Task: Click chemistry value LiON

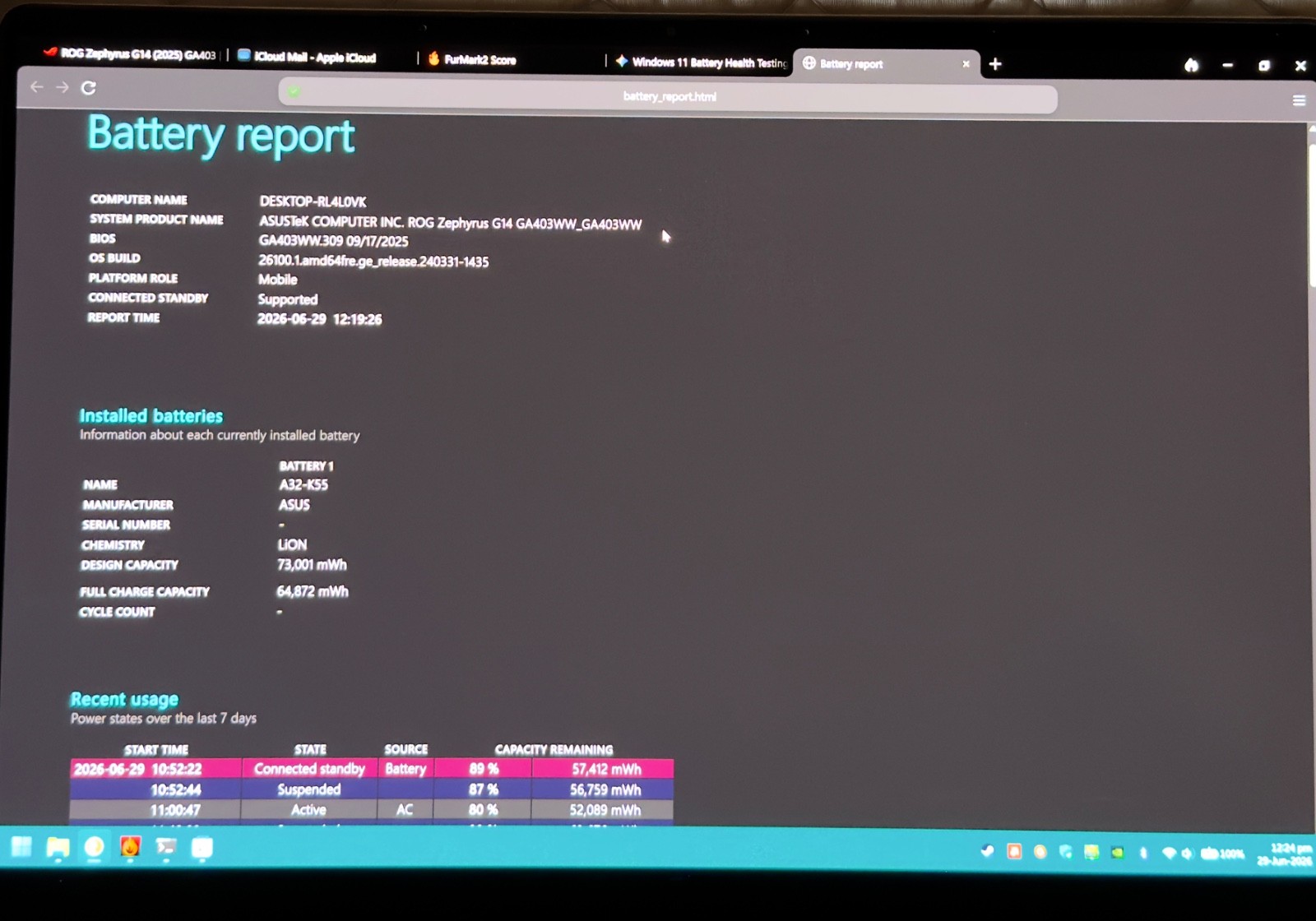Action: tap(292, 544)
